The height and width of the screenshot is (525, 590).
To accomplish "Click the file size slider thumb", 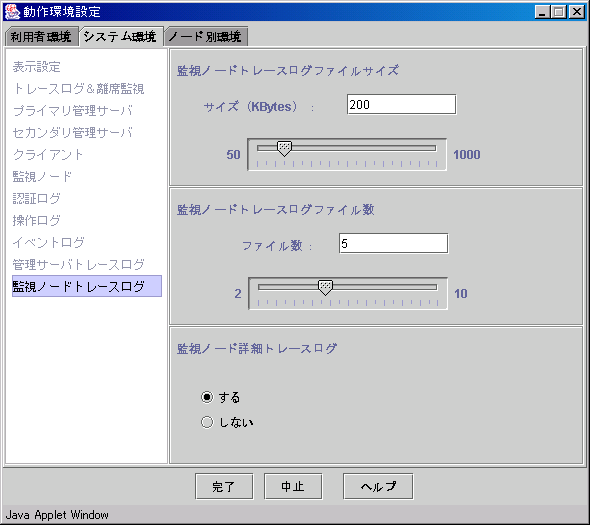I will click(x=284, y=149).
